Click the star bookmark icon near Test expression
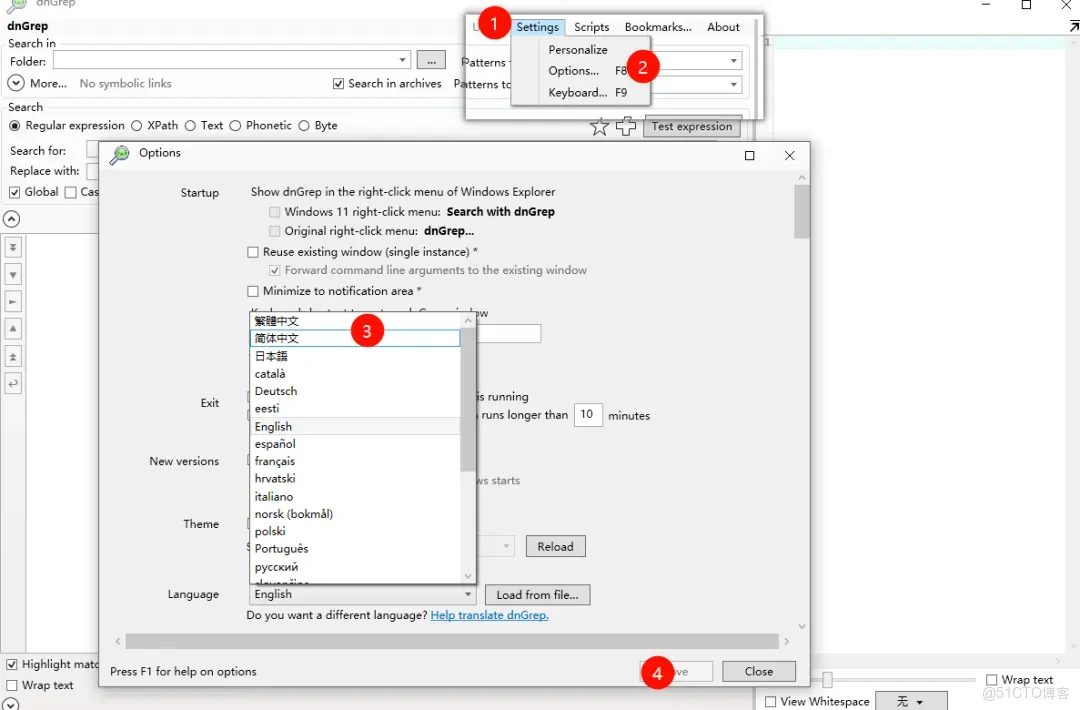This screenshot has width=1080, height=710. (x=599, y=126)
